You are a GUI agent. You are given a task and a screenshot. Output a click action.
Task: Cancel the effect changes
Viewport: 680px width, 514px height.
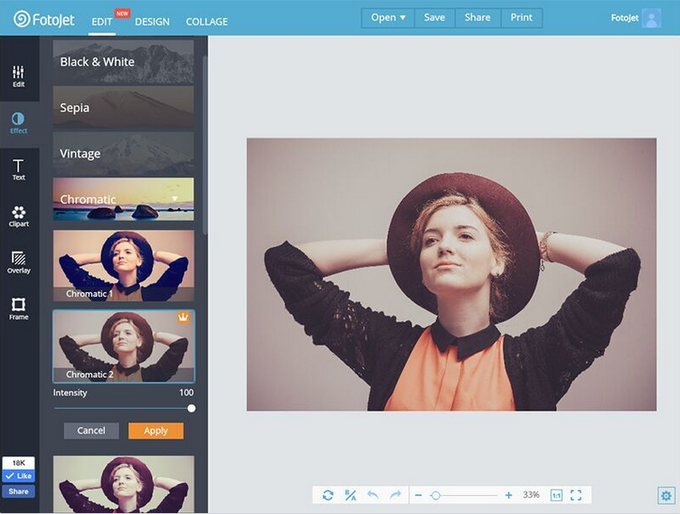(91, 431)
